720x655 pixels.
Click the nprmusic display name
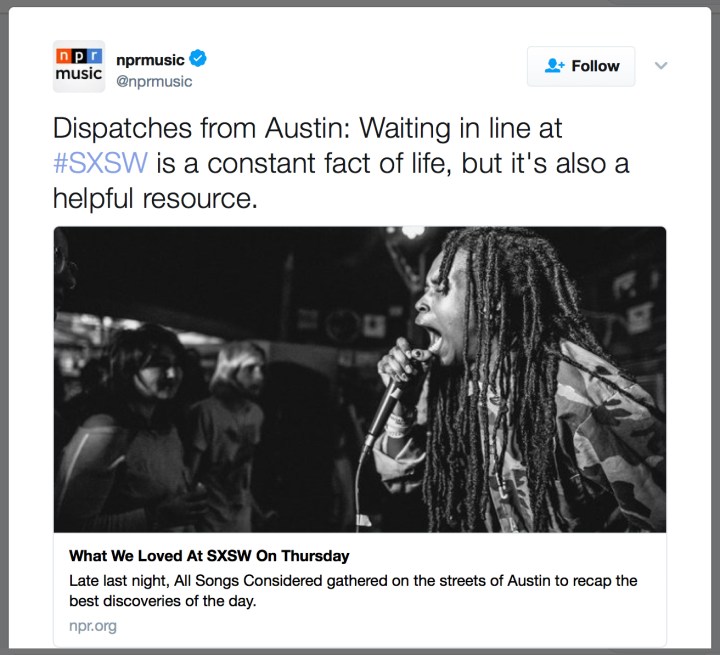coord(150,60)
